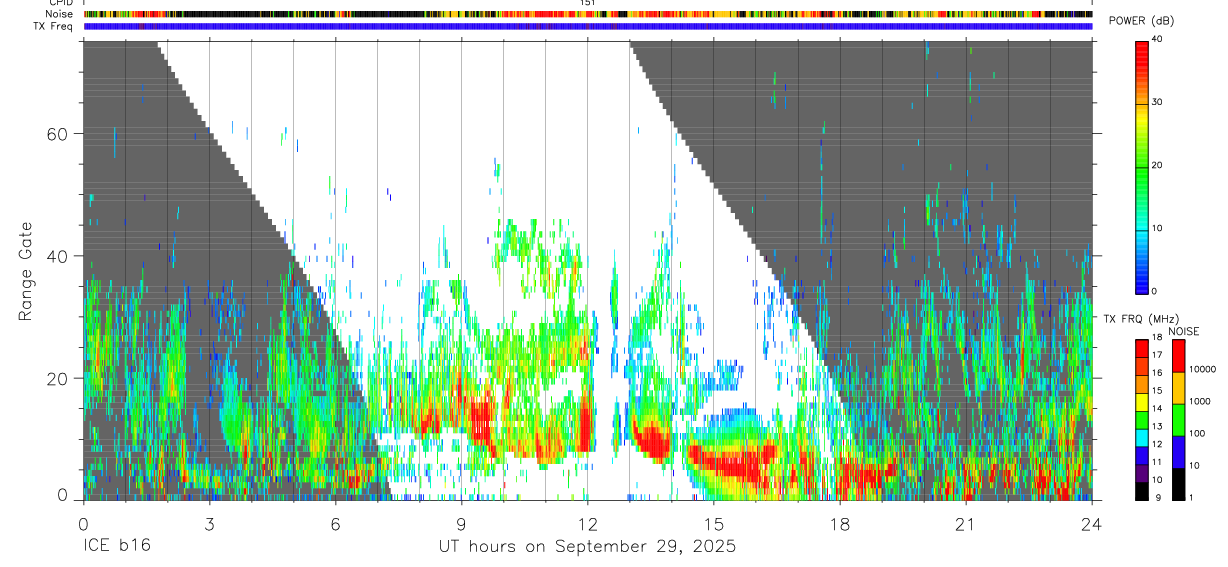Click the '16' label in the TX FRQ legend

click(x=1159, y=372)
